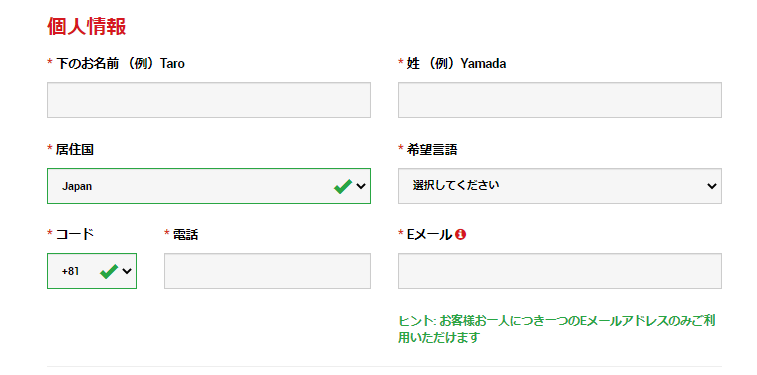Expand the +81 phone code dropdown
The width and height of the screenshot is (757, 375).
92,271
